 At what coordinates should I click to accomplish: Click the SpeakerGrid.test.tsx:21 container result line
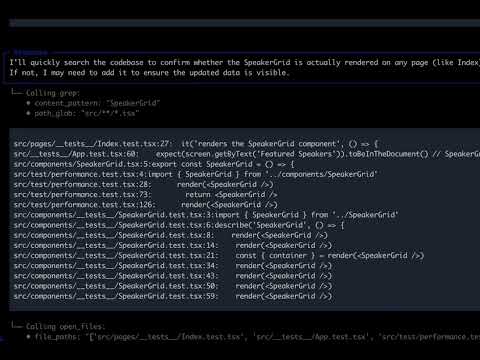point(219,256)
